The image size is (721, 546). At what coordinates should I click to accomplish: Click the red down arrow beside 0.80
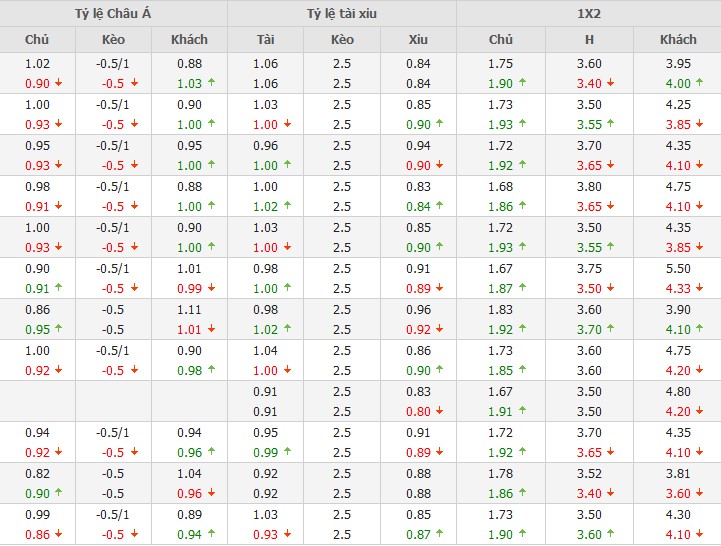tap(438, 410)
